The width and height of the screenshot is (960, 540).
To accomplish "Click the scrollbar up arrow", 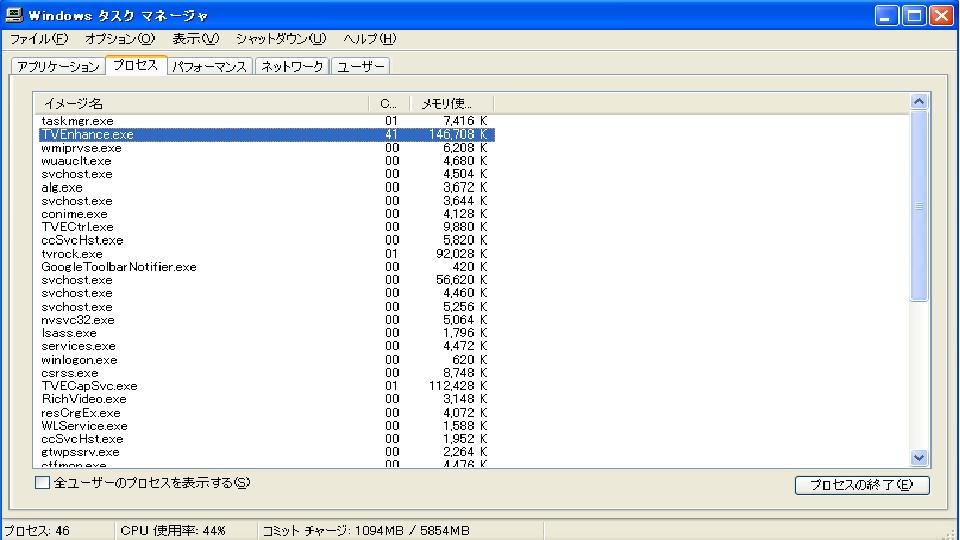I will (919, 102).
